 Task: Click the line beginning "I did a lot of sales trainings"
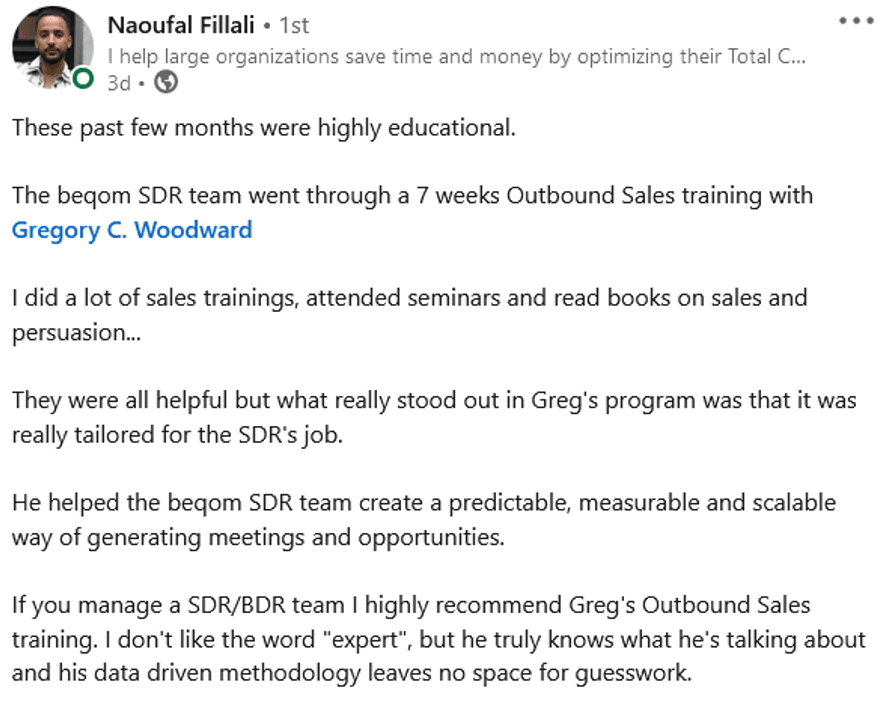coord(410,298)
